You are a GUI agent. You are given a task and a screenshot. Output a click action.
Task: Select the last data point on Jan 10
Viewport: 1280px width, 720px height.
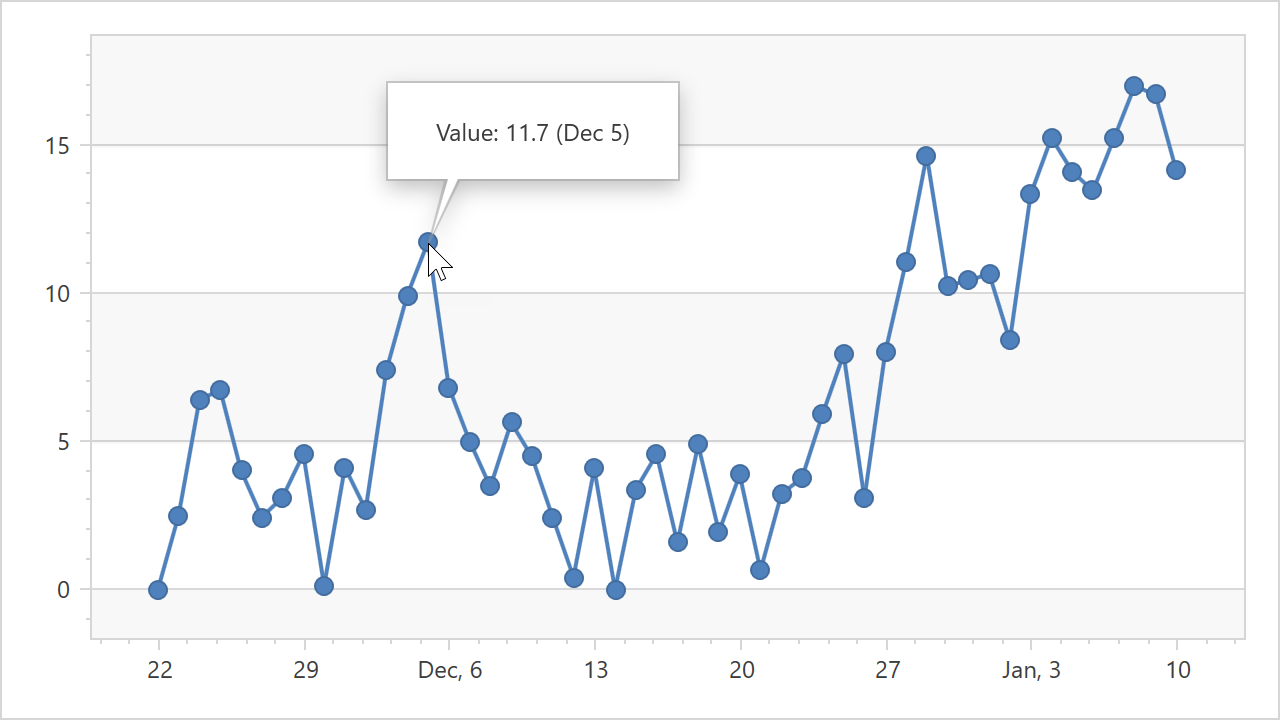pos(1176,170)
